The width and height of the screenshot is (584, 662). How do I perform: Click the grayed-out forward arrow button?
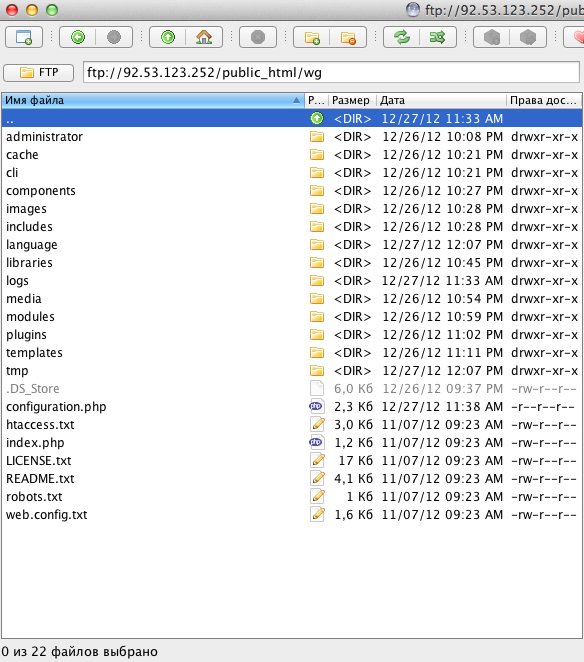point(114,37)
